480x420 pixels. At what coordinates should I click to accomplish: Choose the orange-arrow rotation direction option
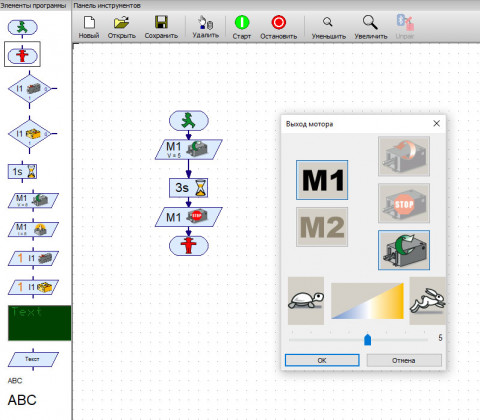(x=404, y=156)
